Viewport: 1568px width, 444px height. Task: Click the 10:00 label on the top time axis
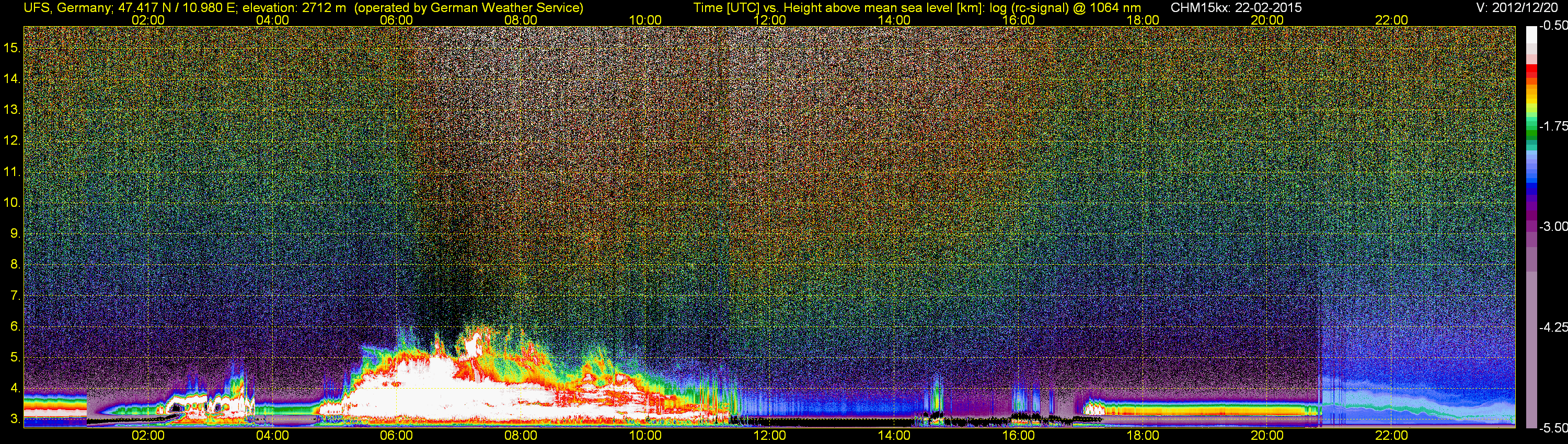click(645, 20)
